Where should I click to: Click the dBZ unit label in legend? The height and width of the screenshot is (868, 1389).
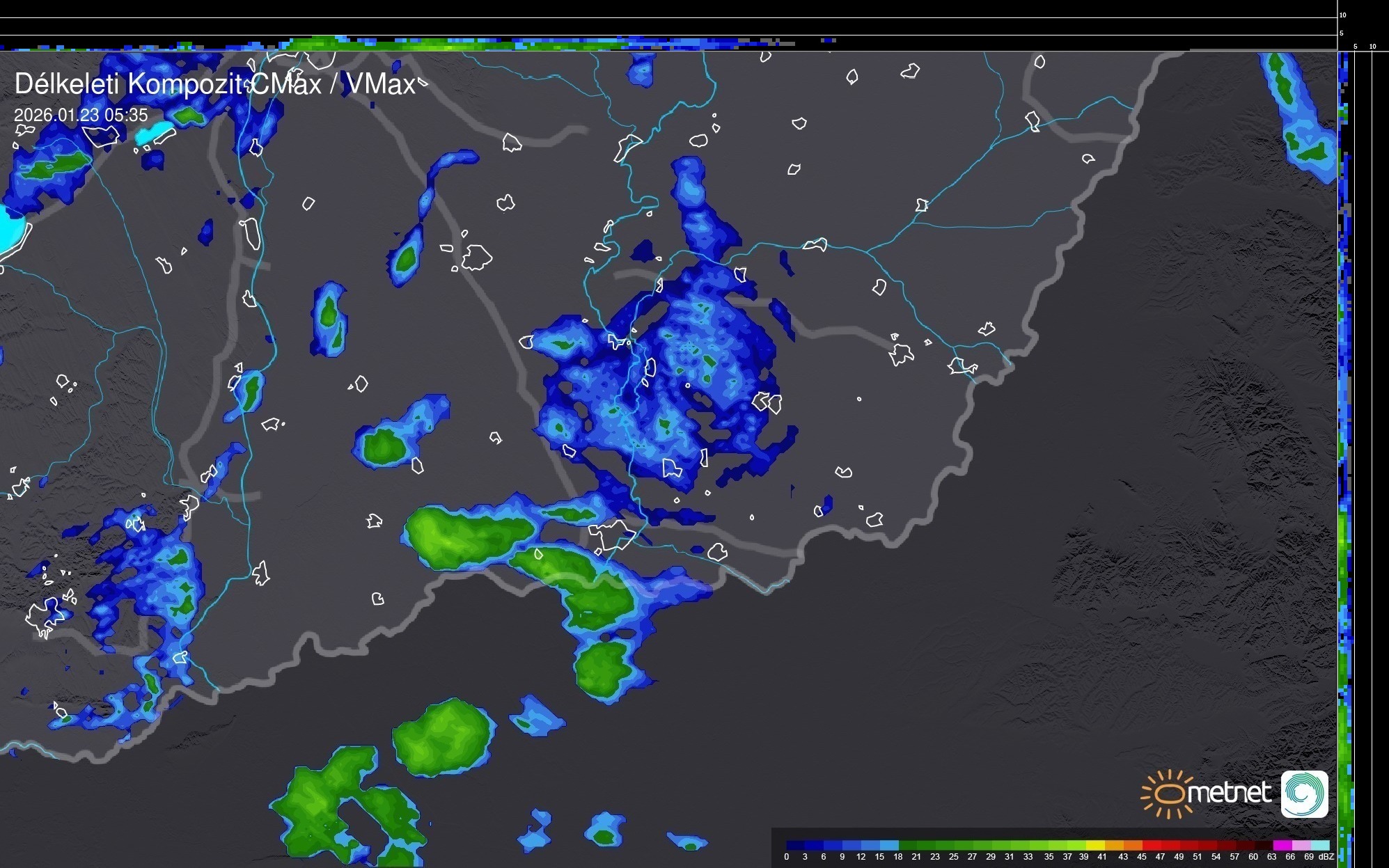[1326, 857]
